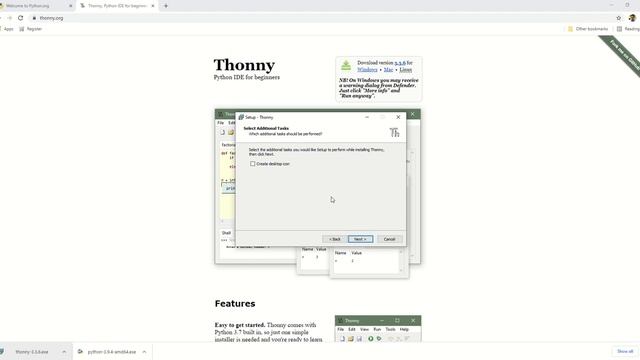
Task: Close the Thonny browser tab
Action: click(153, 6)
